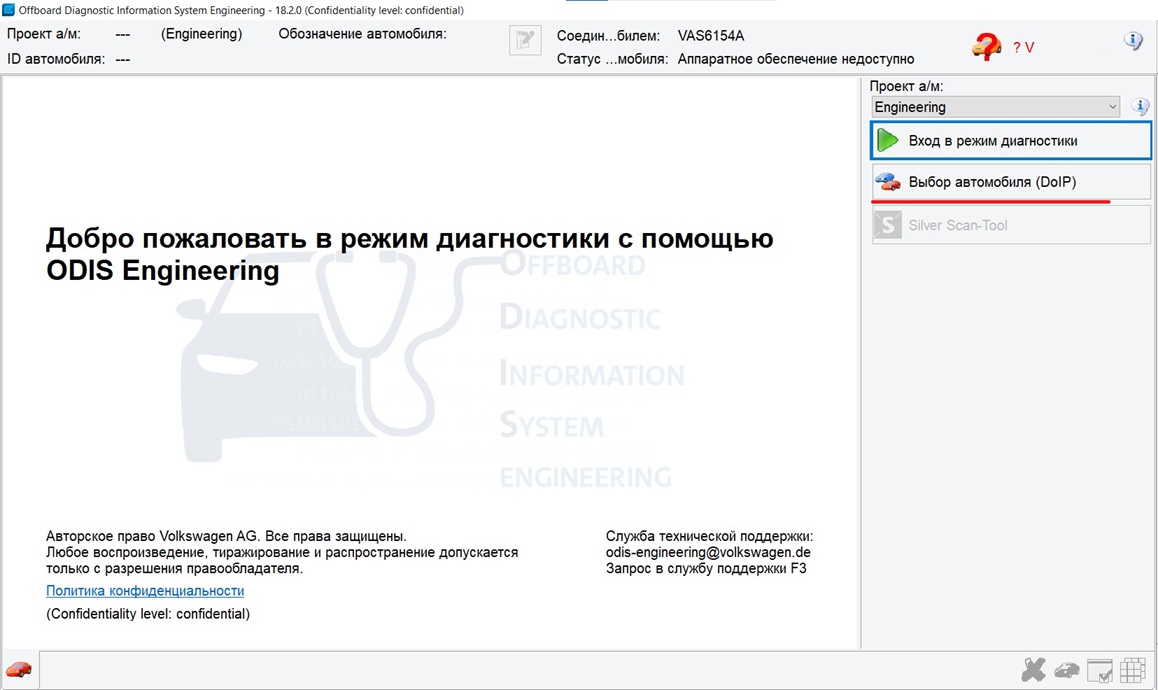The image size is (1158, 690).
Task: Click the gray crossed-tools icon in status bar
Action: (1033, 670)
